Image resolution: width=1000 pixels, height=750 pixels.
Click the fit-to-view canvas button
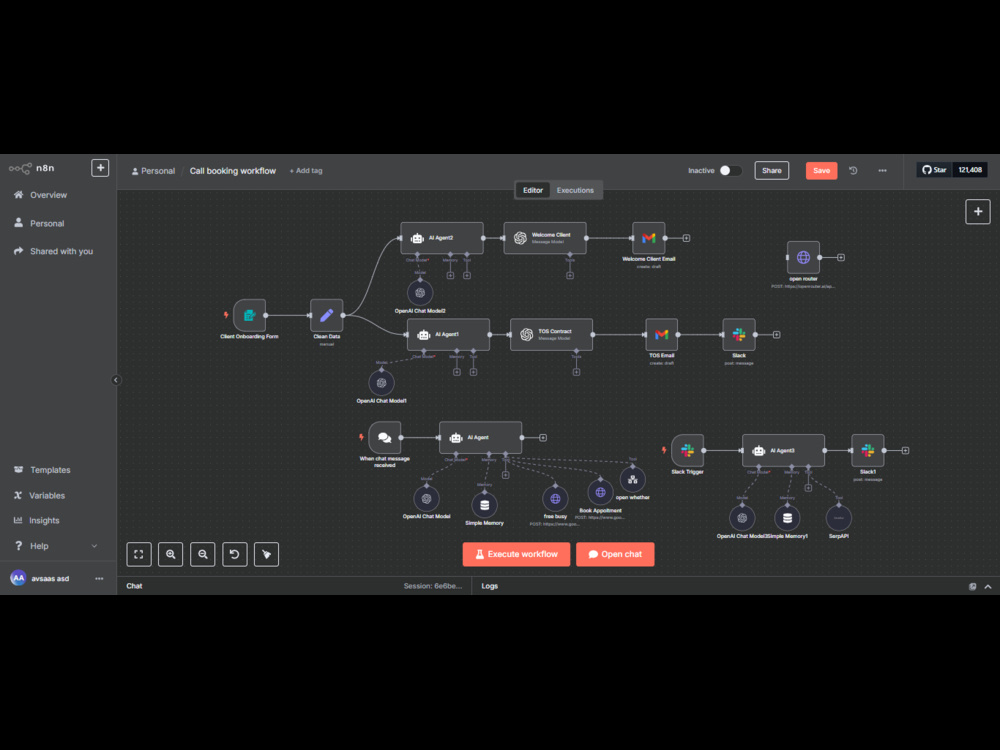point(139,554)
